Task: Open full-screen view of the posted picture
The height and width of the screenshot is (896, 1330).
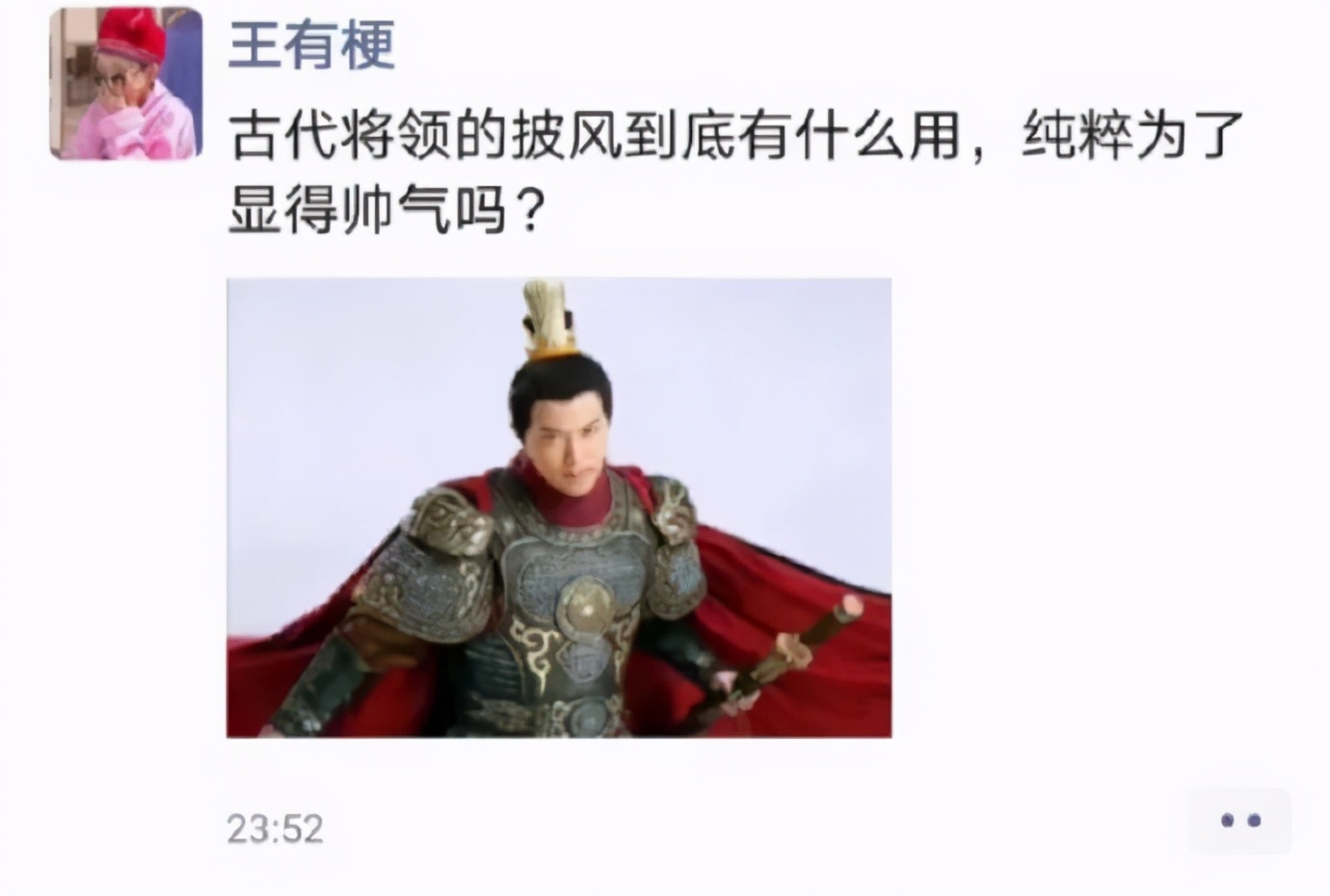Action: click(559, 508)
